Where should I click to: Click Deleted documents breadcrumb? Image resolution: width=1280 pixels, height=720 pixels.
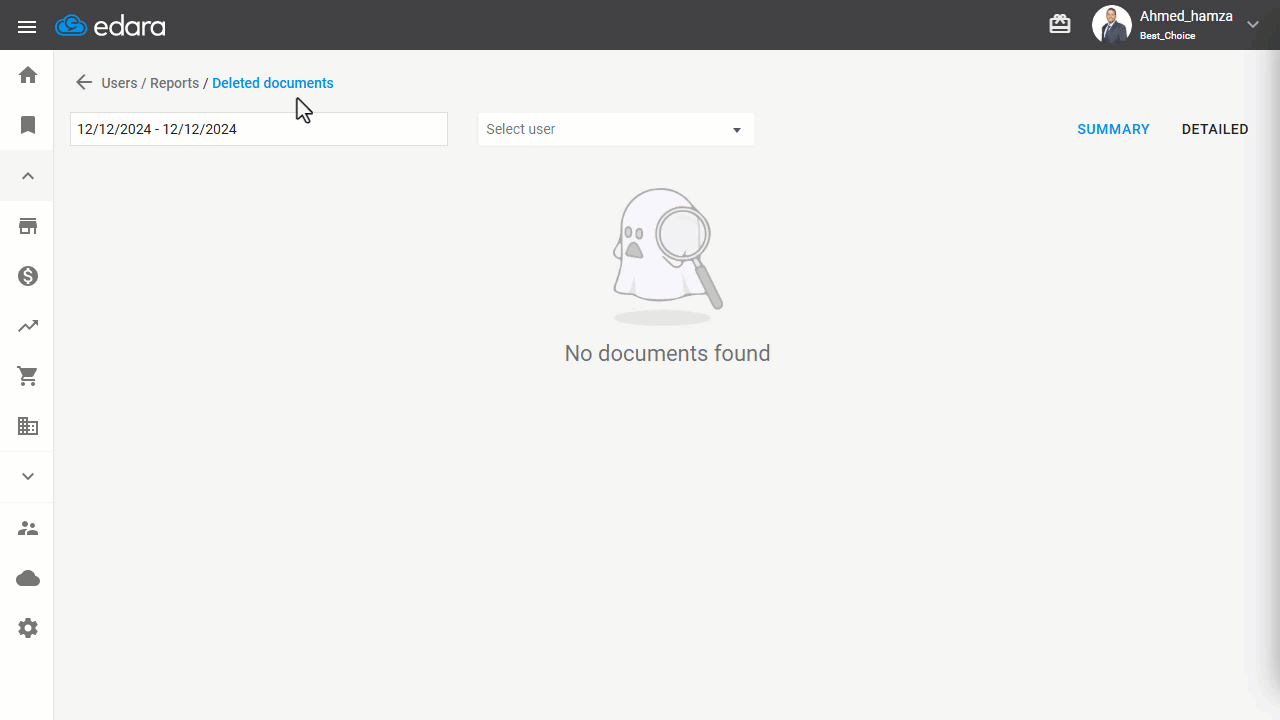[273, 83]
